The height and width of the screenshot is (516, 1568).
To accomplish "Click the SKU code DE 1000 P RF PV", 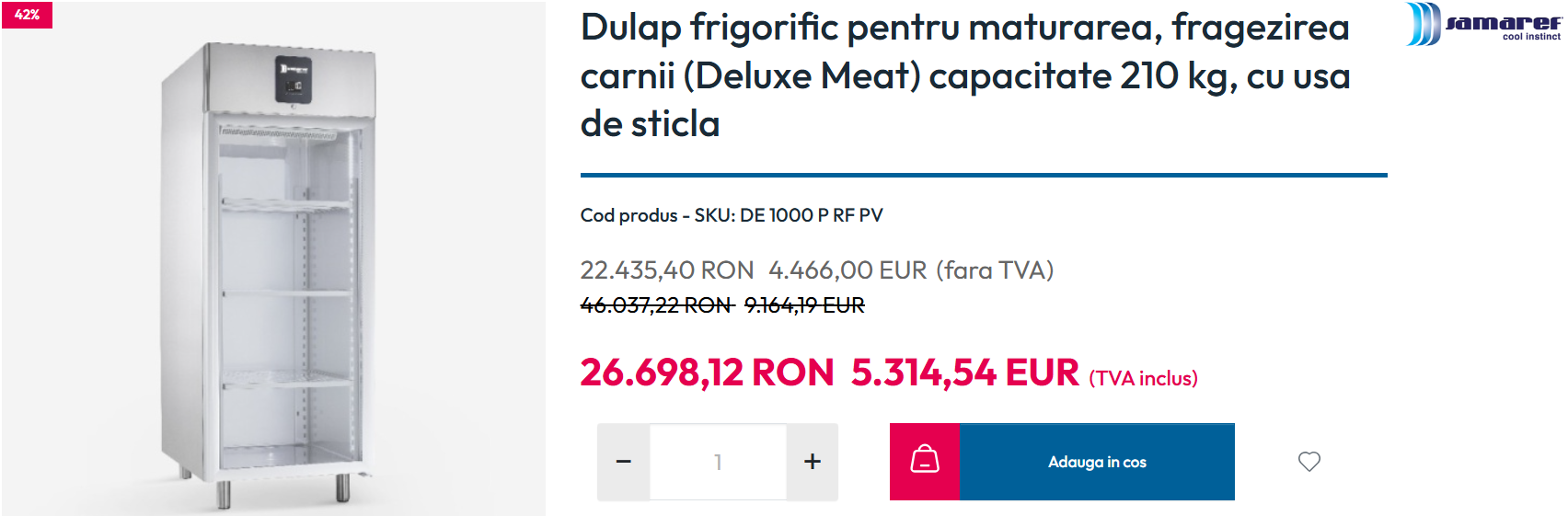I will tap(811, 215).
